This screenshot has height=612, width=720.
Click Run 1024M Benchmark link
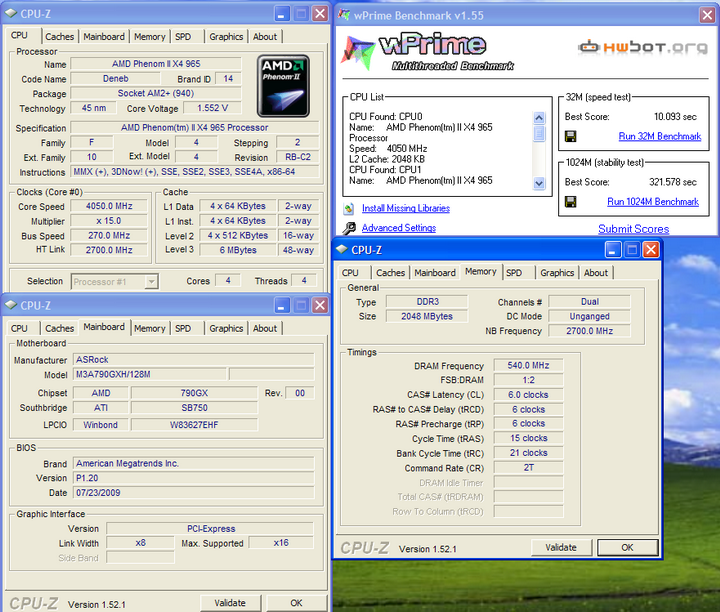point(652,202)
